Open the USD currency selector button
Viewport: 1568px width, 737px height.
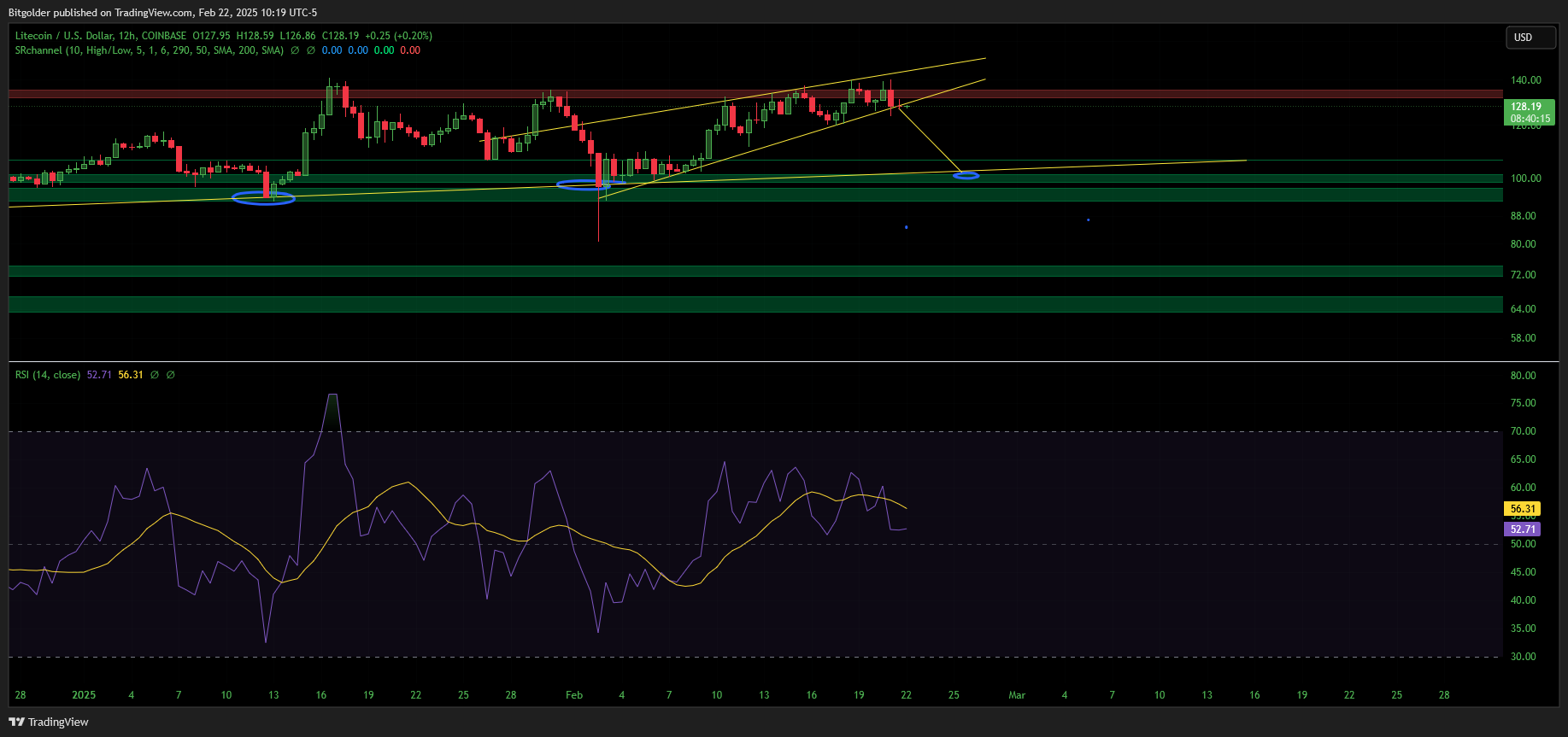coord(1530,38)
